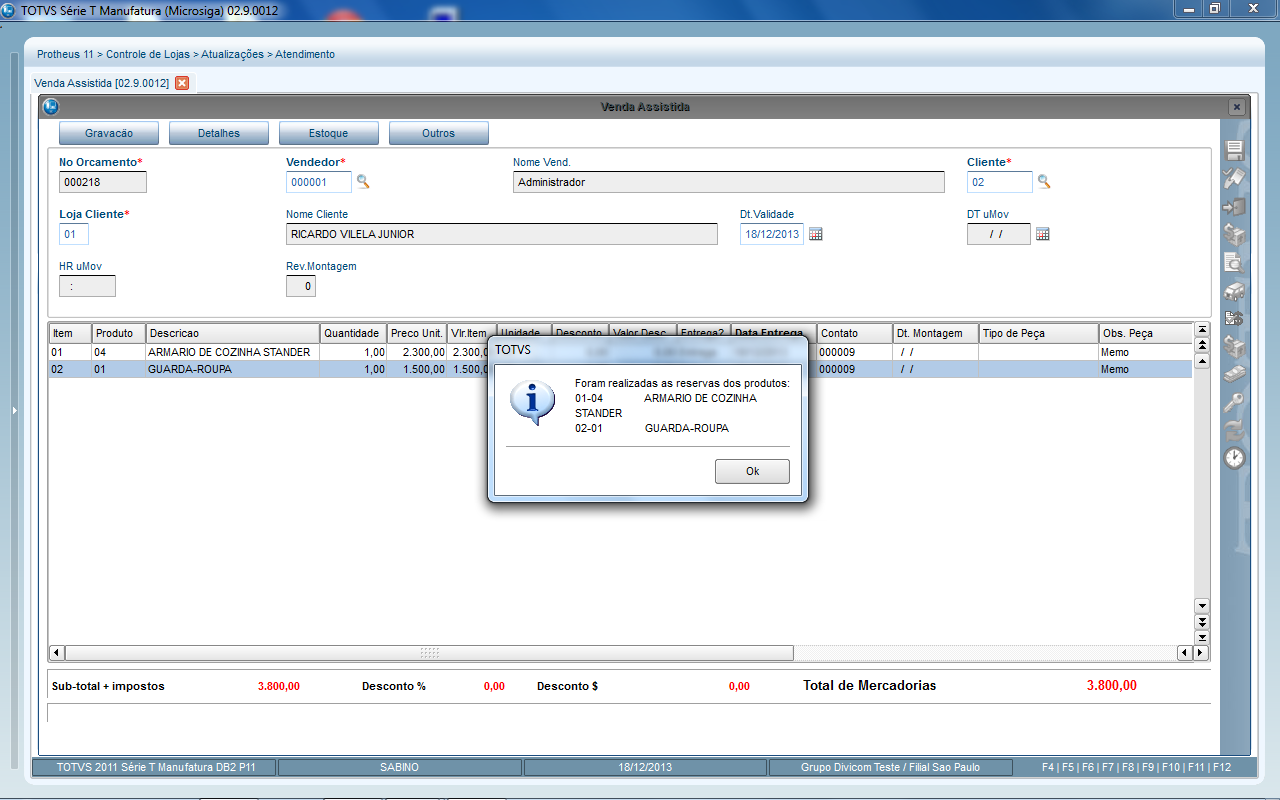Click the grid's horizontal scroll left arrow
Image resolution: width=1280 pixels, height=800 pixels.
[57, 653]
